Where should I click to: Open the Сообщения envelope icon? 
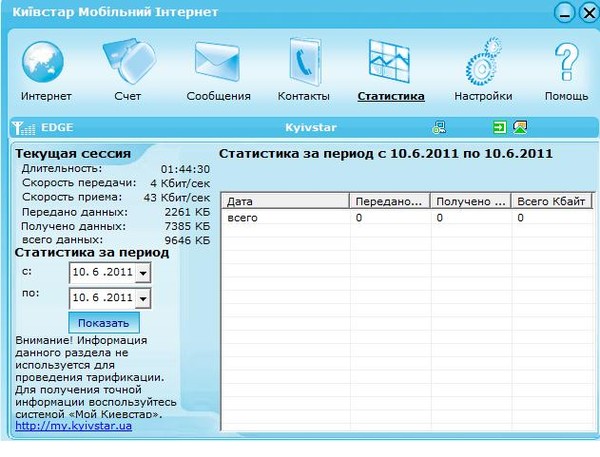pos(217,62)
